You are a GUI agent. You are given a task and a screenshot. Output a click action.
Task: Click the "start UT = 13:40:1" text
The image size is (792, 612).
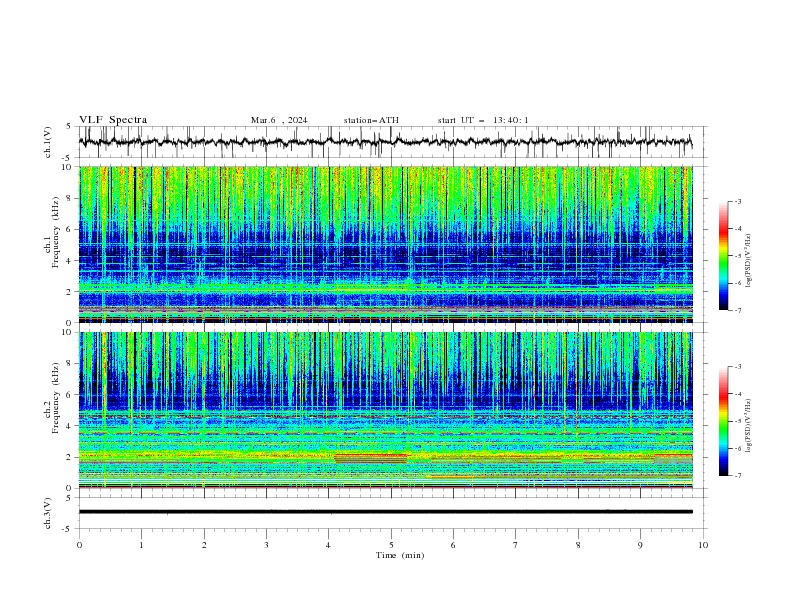483,120
